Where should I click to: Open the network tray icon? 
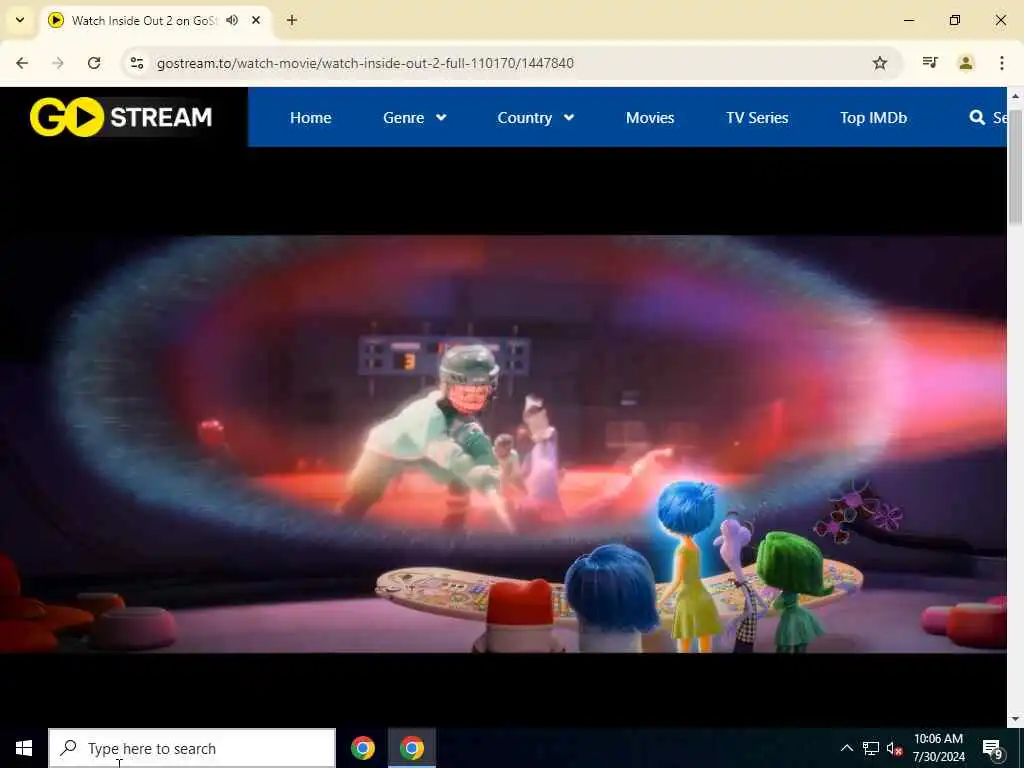[x=871, y=748]
